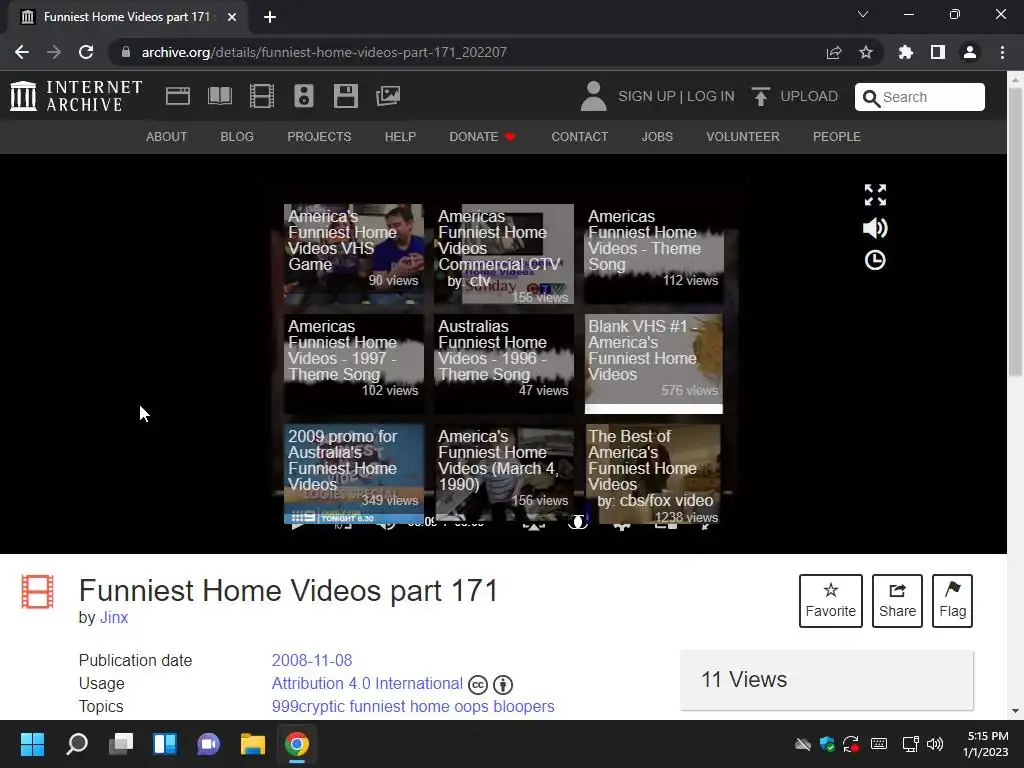This screenshot has width=1024, height=768.
Task: Click the JOBS menu item
Action: (x=657, y=136)
